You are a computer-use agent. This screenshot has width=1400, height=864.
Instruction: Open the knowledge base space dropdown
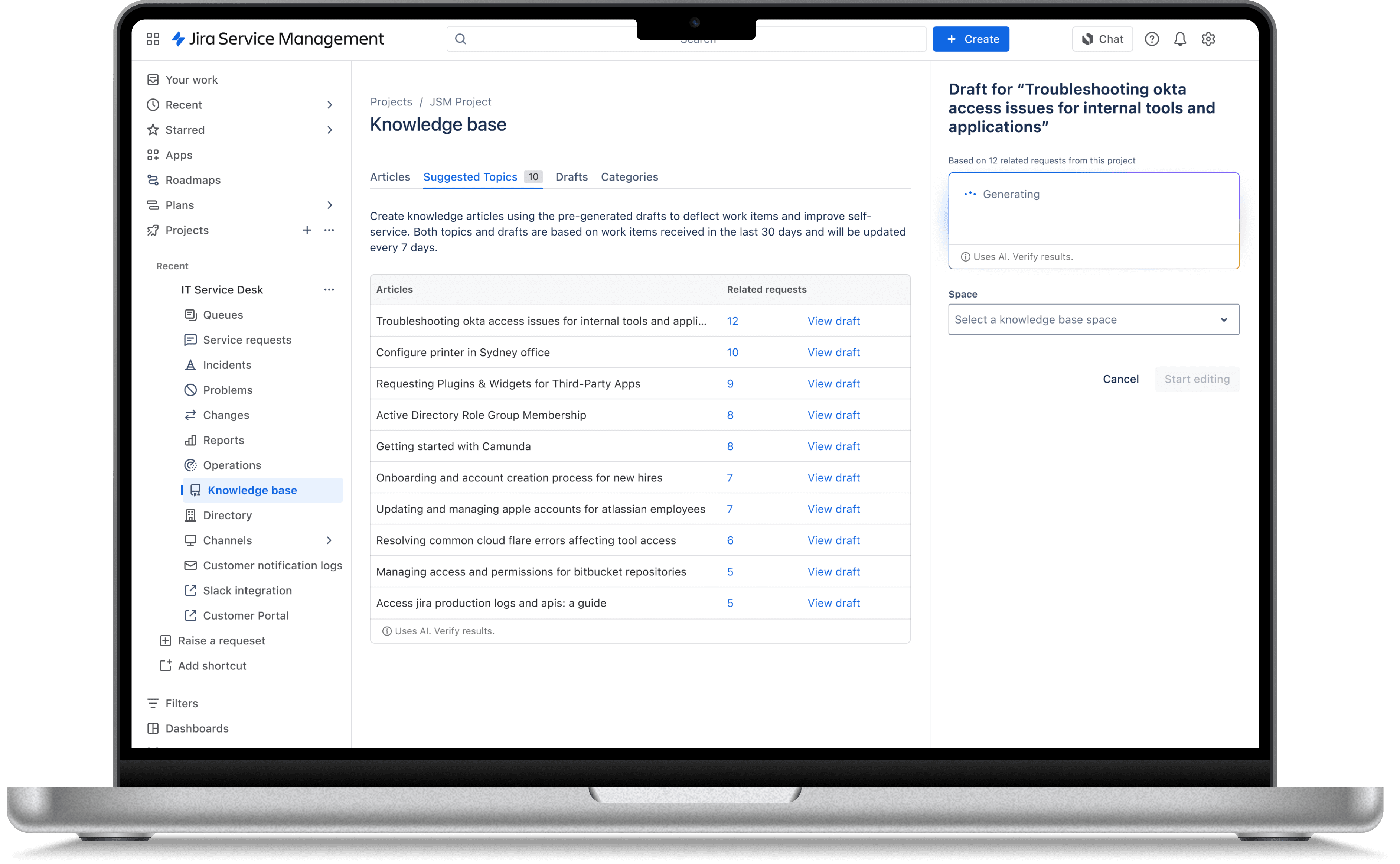pyautogui.click(x=1093, y=320)
